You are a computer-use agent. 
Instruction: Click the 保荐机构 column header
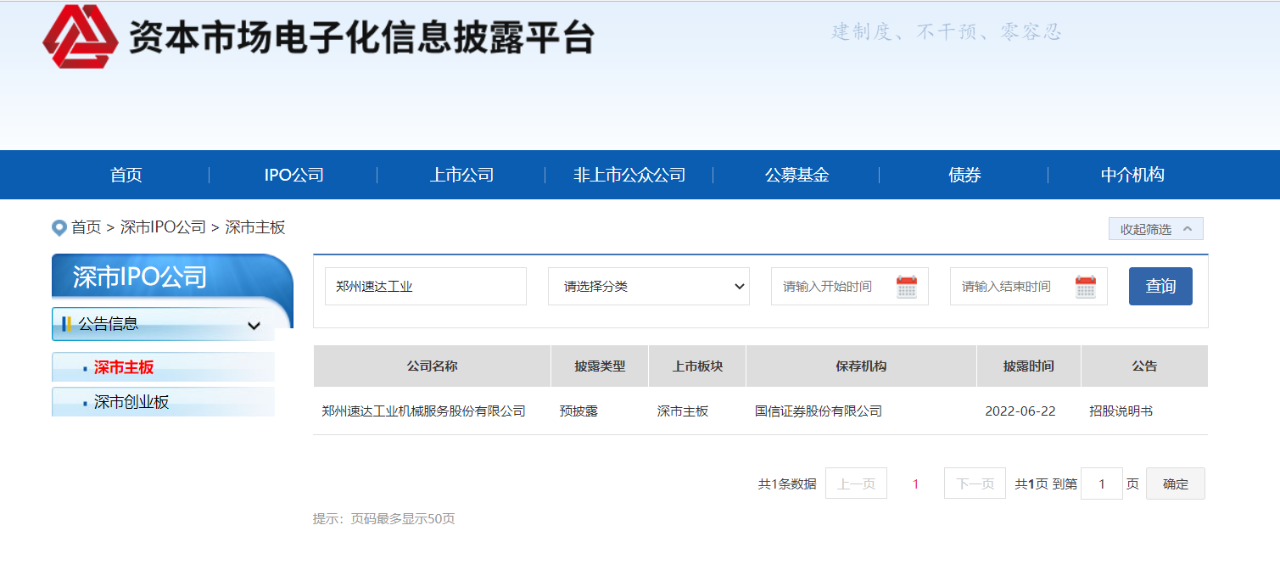tap(861, 366)
